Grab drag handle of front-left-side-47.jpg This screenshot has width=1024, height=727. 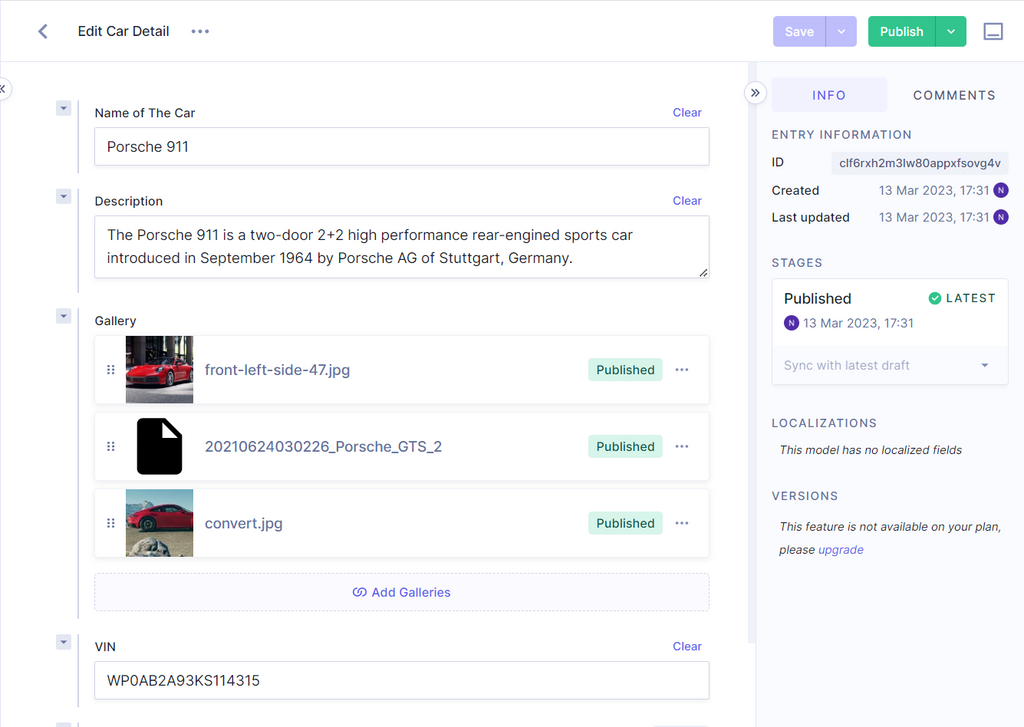[111, 370]
